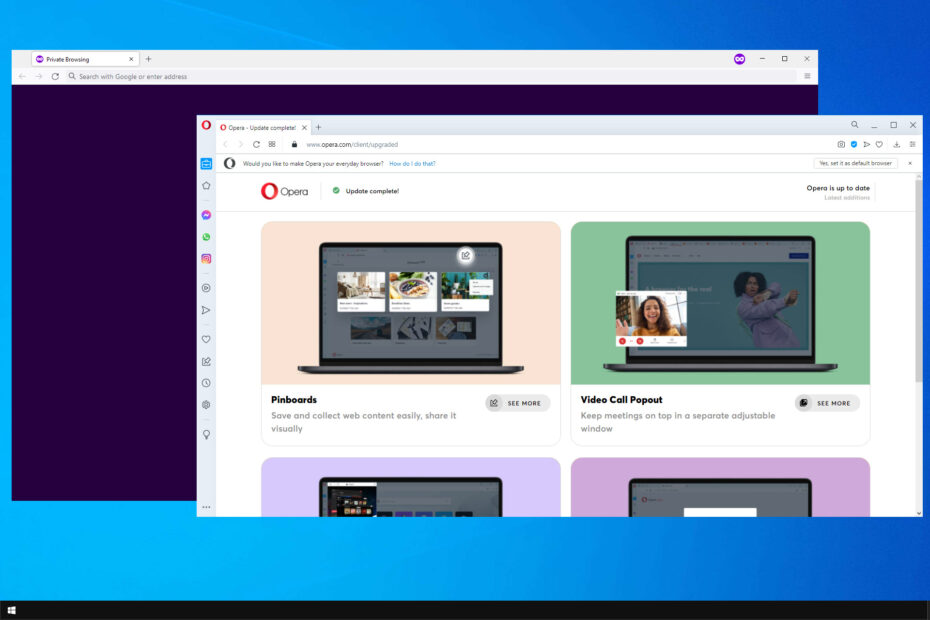
Task: Click the 'Video Call Popout' card heading
Action: 622,400
